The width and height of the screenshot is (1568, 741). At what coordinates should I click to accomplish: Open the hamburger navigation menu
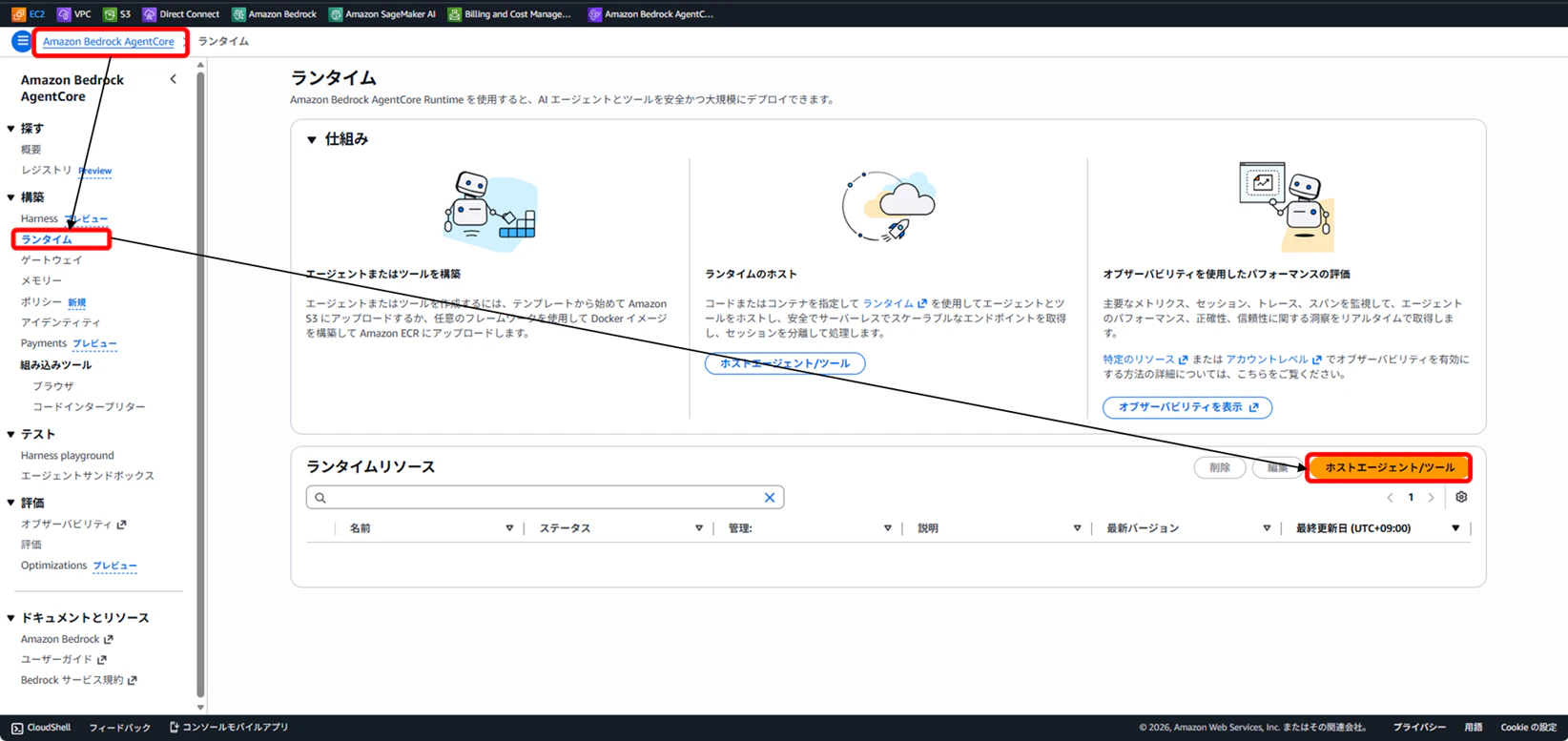pos(21,41)
